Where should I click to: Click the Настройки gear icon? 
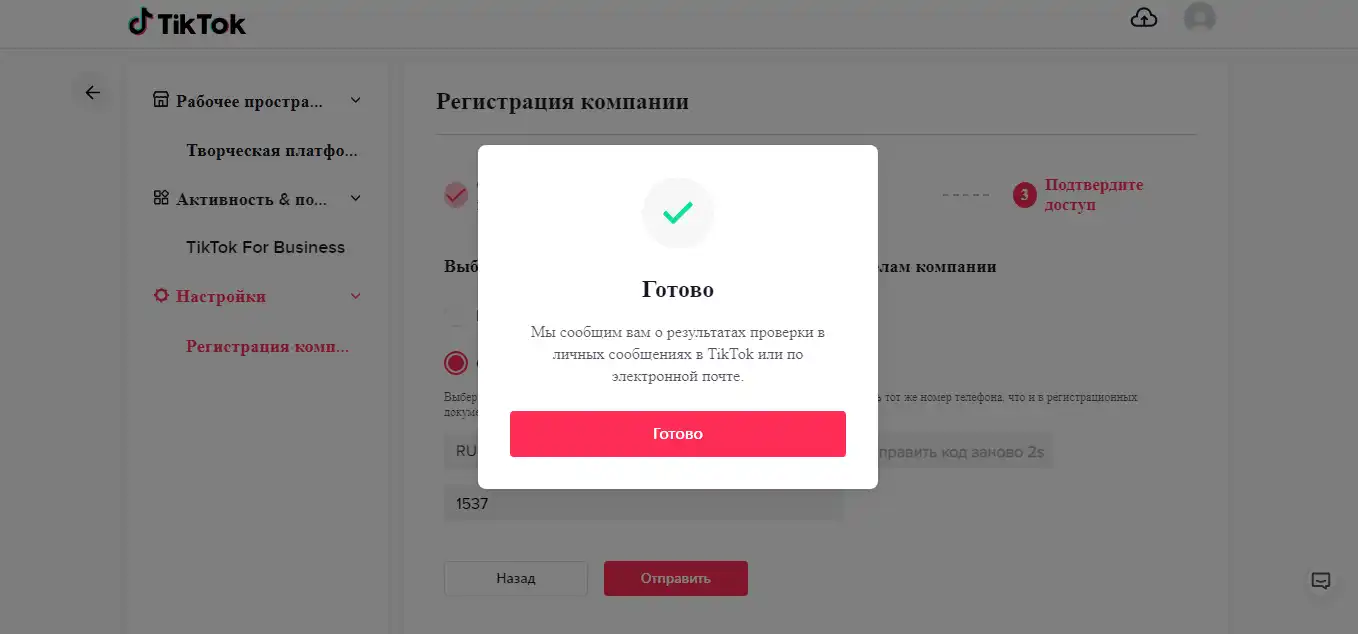[160, 296]
